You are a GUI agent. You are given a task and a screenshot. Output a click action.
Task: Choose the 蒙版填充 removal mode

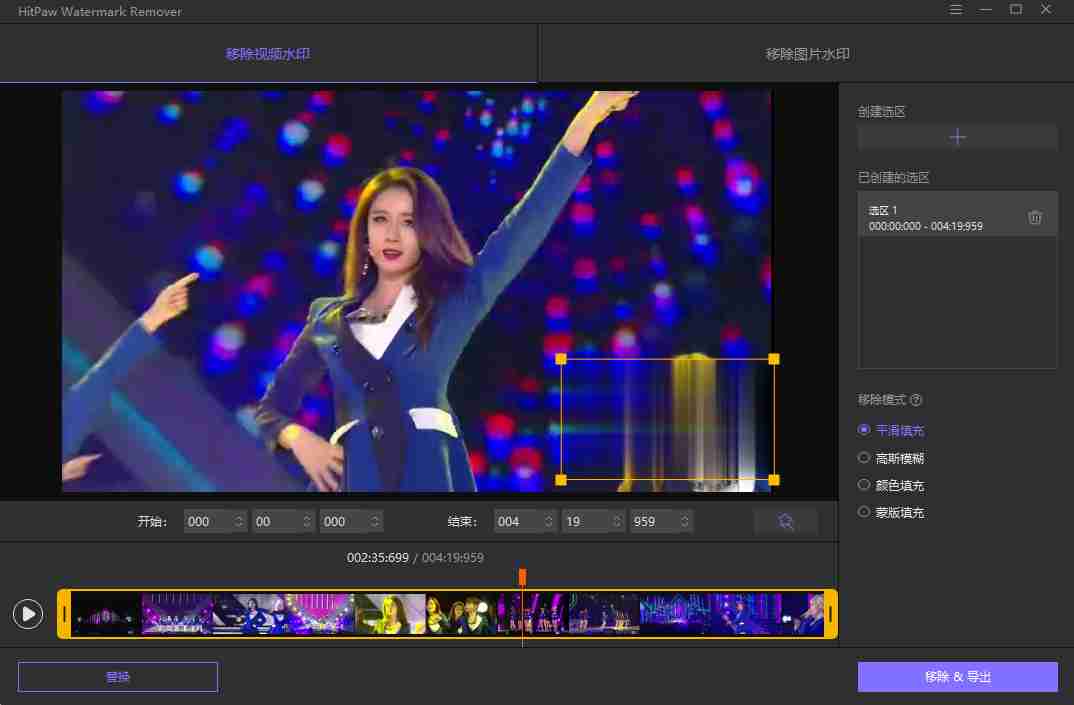click(x=864, y=512)
